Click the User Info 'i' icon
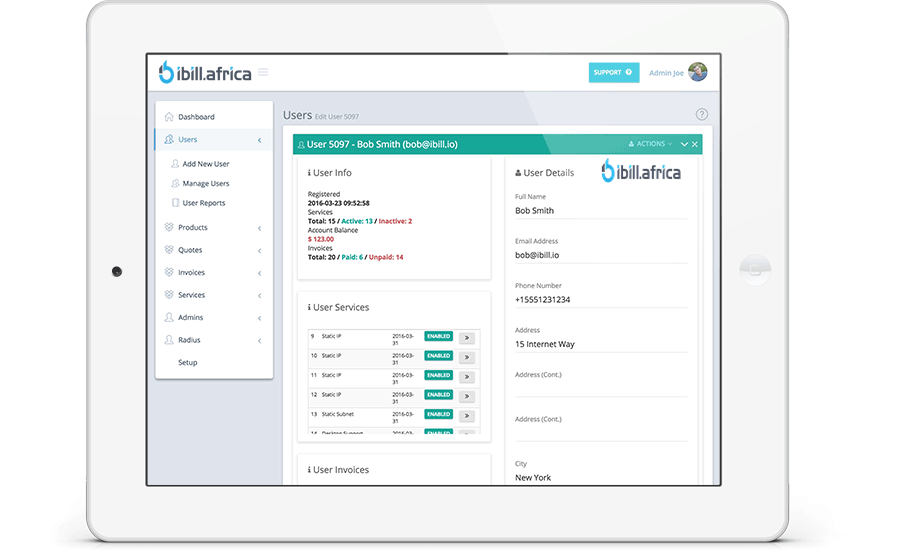 click(309, 173)
